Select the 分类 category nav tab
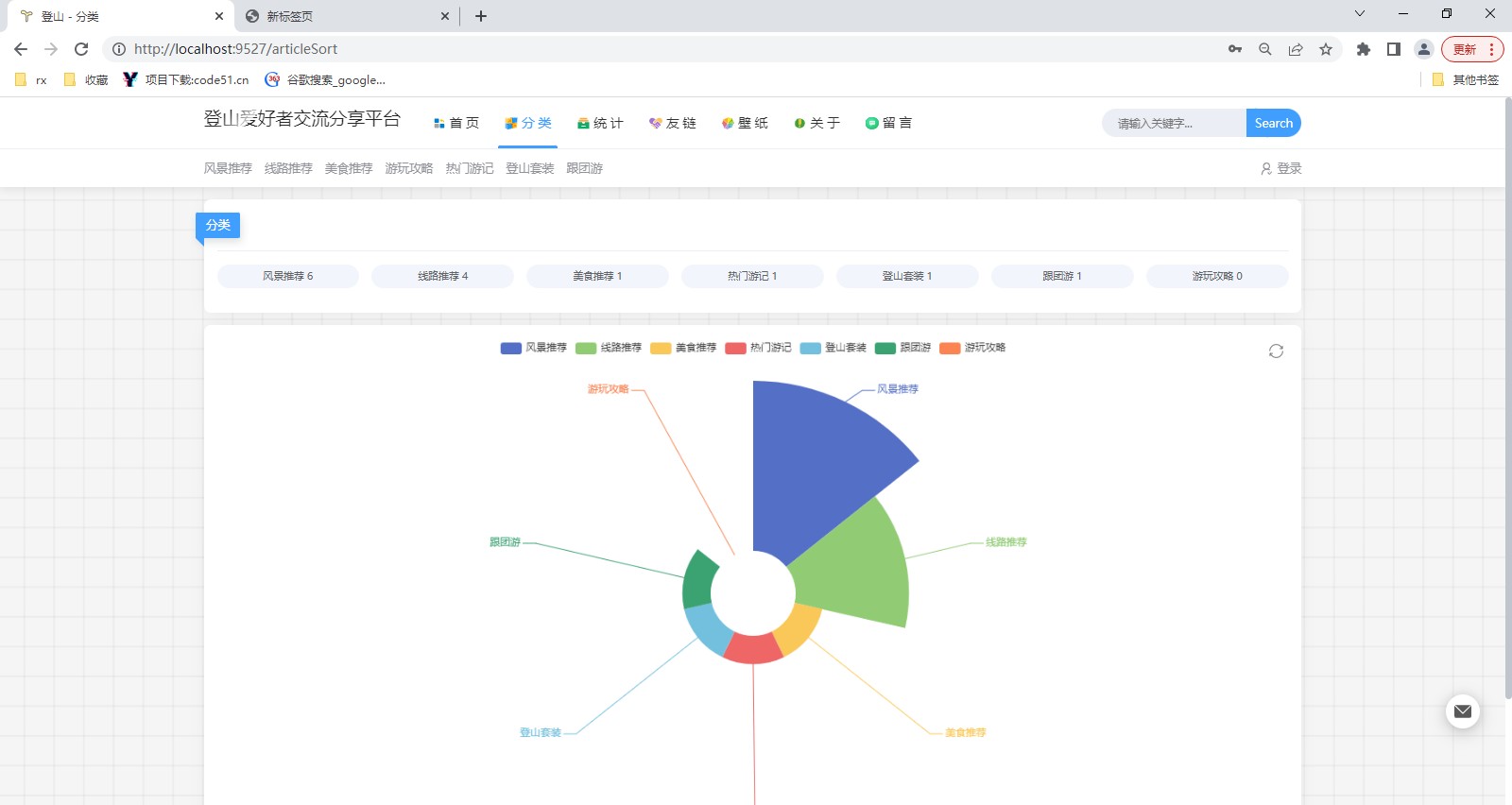The width and height of the screenshot is (1512, 805). click(x=527, y=123)
